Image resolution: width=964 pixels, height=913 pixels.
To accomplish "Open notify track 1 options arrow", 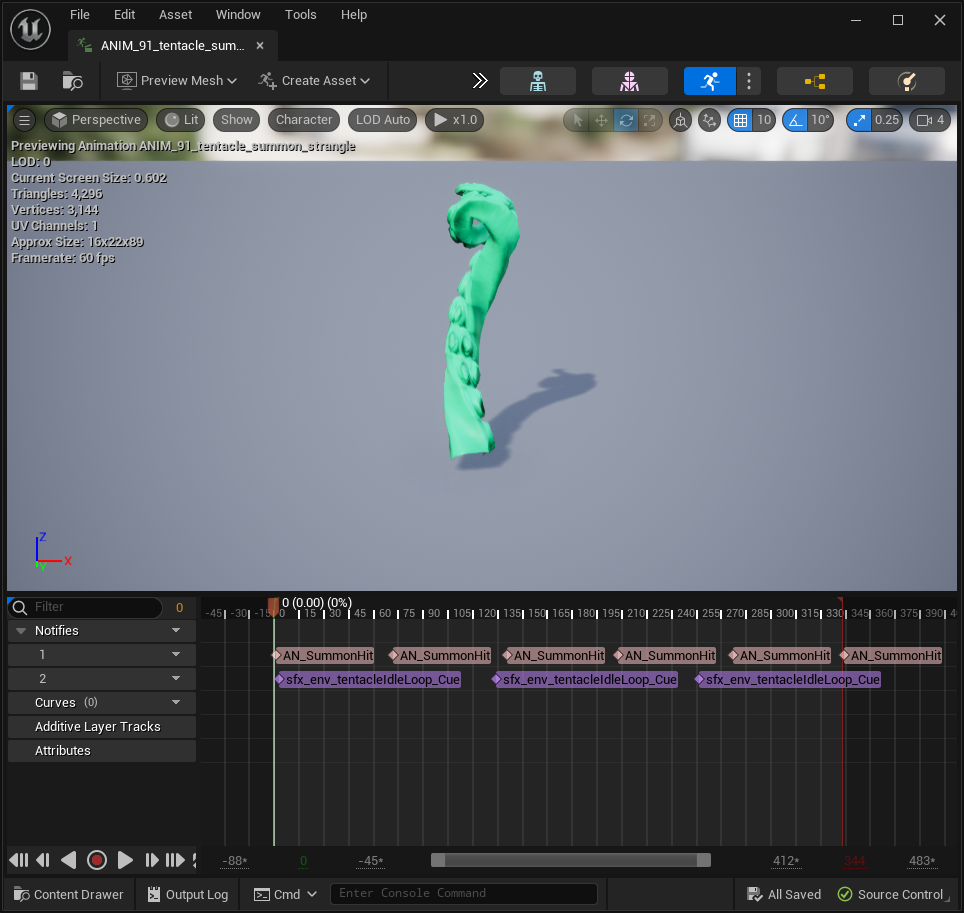I will pos(176,655).
